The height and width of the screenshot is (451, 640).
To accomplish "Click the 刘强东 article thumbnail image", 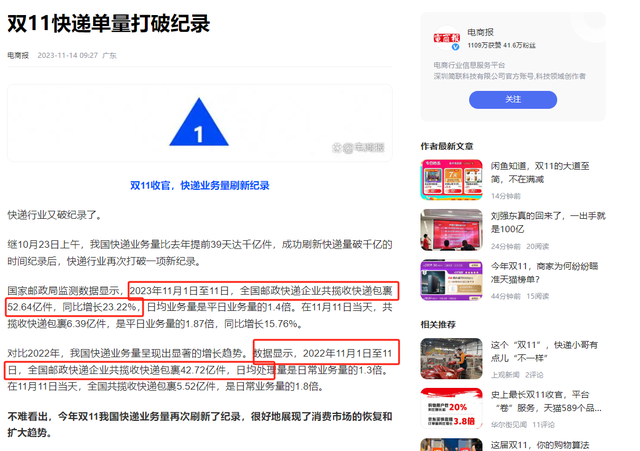I will click(451, 230).
